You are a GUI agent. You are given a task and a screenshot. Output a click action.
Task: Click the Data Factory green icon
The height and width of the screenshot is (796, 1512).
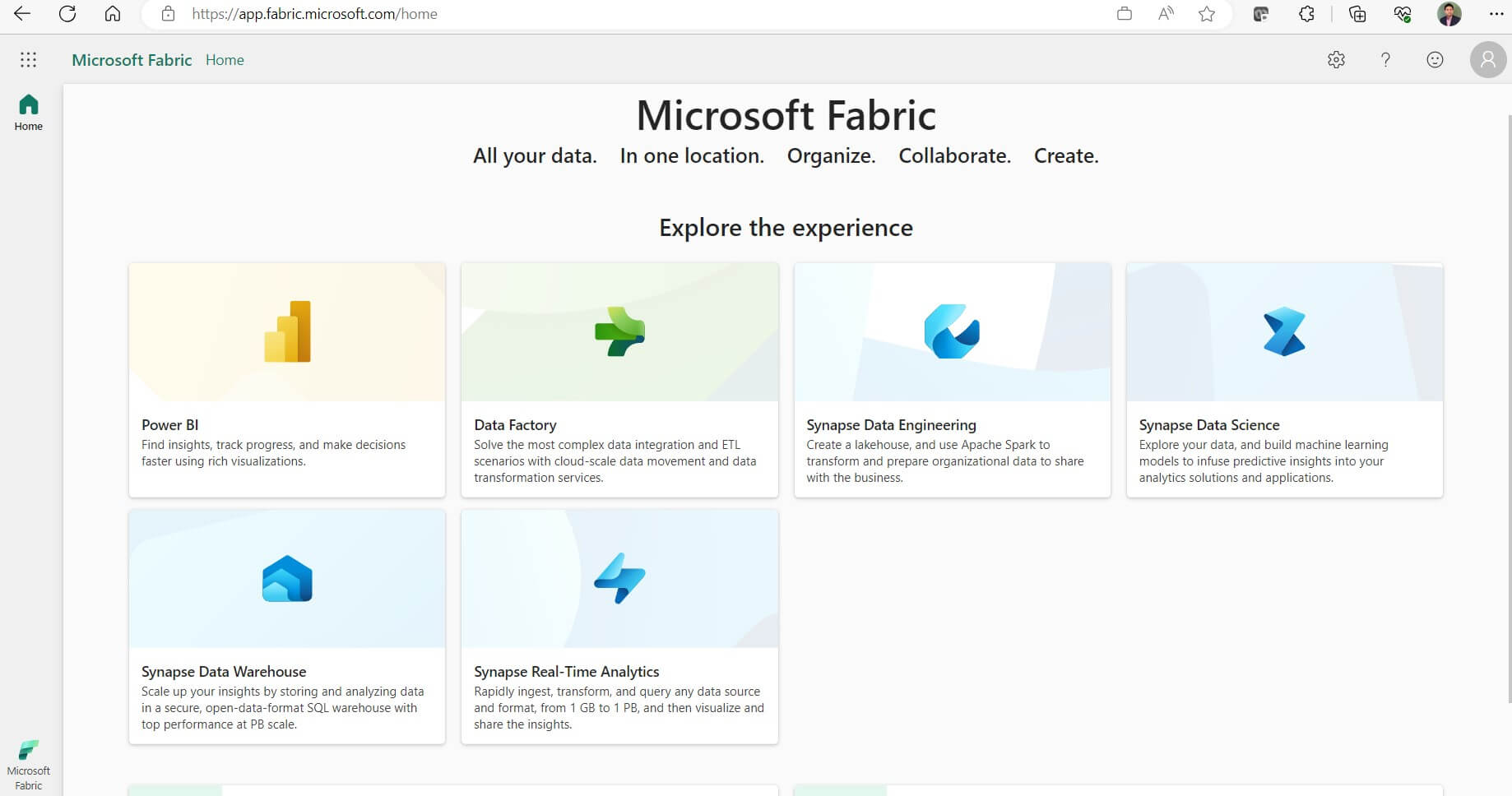point(619,331)
